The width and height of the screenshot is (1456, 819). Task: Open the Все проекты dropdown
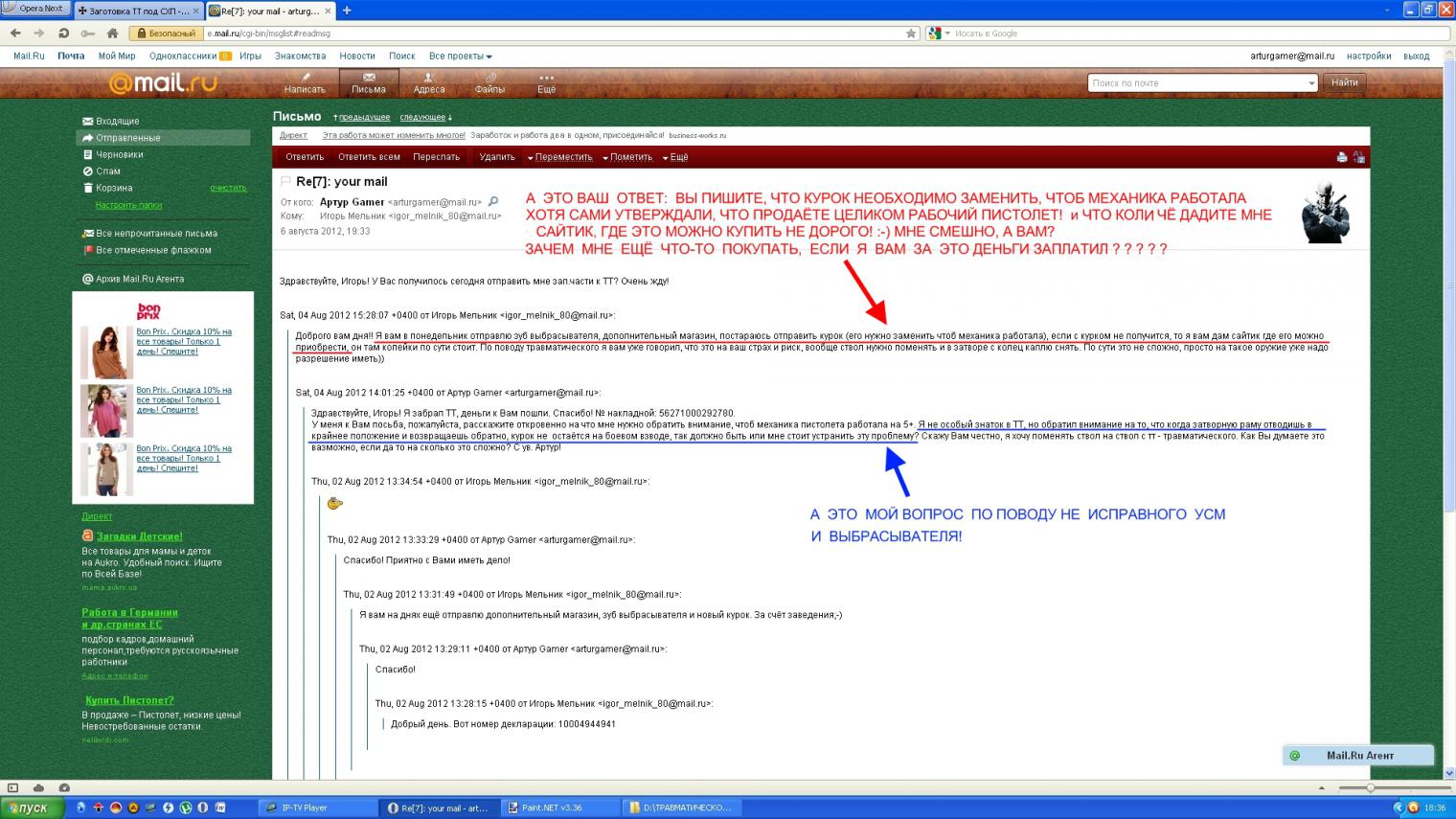[460, 57]
